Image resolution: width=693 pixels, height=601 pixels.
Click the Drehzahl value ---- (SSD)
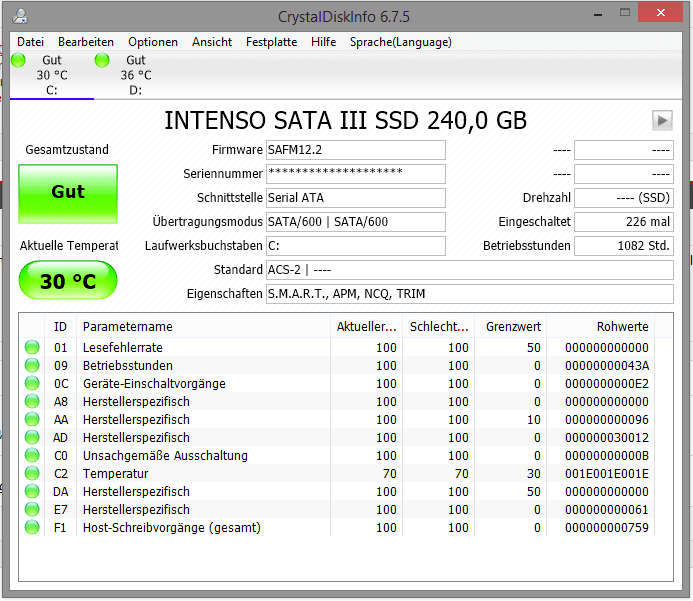click(624, 198)
